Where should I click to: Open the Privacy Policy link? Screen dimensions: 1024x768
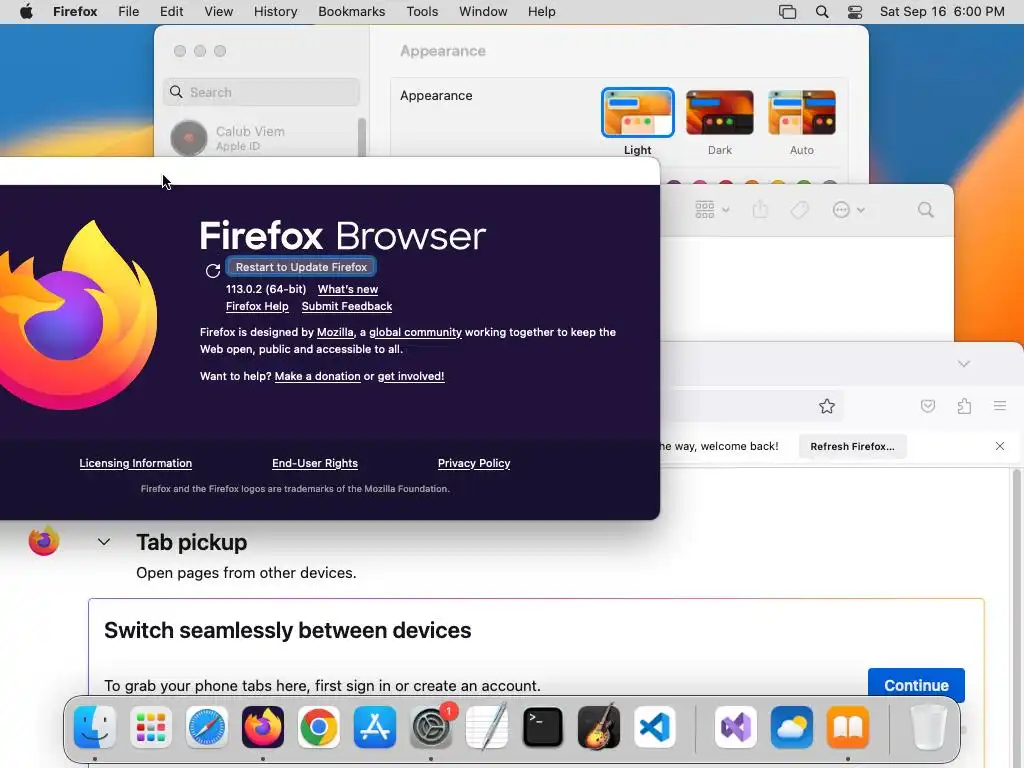pyautogui.click(x=473, y=463)
